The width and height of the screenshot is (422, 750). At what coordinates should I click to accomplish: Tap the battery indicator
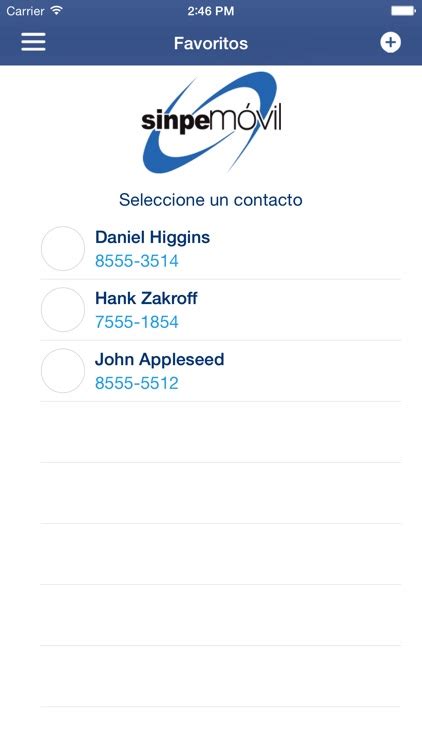pyautogui.click(x=403, y=11)
